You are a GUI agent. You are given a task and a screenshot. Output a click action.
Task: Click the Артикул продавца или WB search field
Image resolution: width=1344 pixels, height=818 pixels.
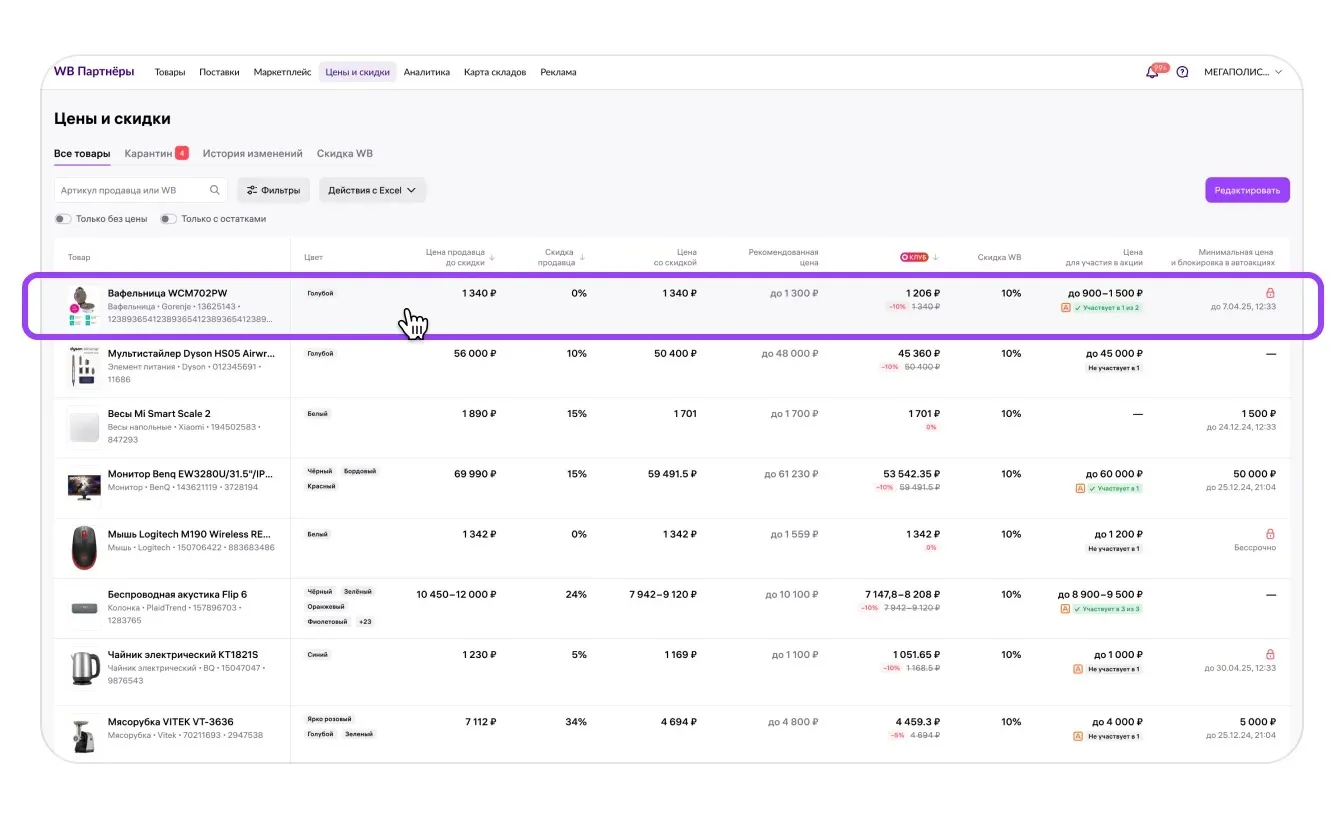coord(132,190)
